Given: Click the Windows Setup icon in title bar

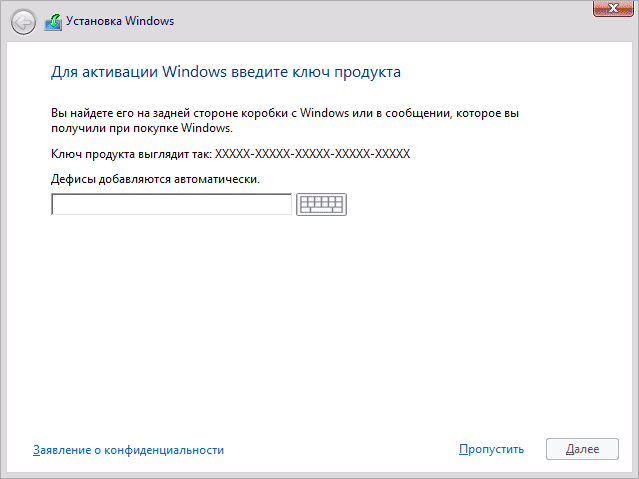Looking at the screenshot, I should click(x=54, y=22).
